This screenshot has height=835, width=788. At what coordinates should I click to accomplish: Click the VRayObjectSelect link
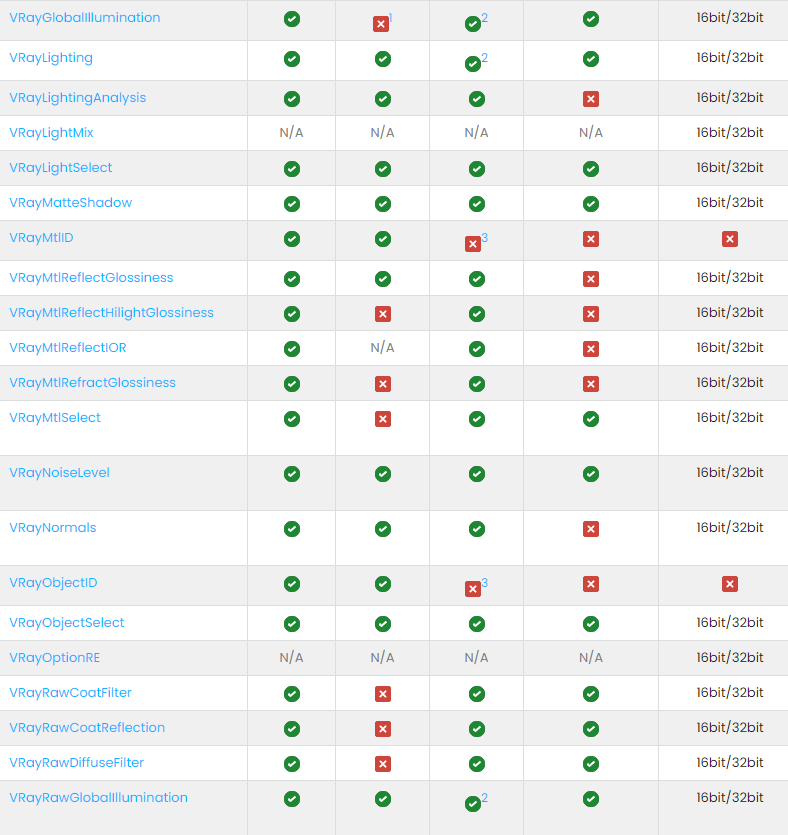click(67, 623)
